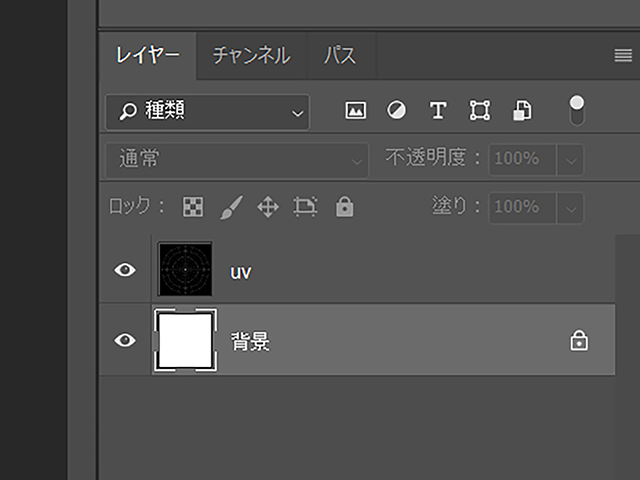Image resolution: width=640 pixels, height=480 pixels.
Task: Expand the 塗り fill slider arrow
Action: click(x=570, y=208)
